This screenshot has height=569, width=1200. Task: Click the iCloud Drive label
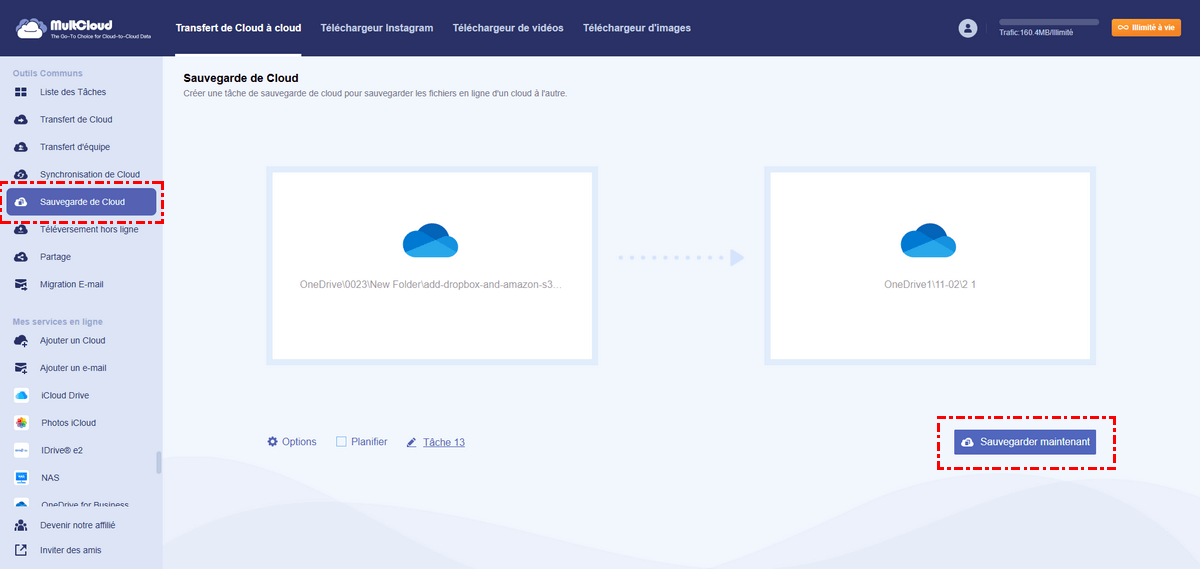[x=65, y=395]
